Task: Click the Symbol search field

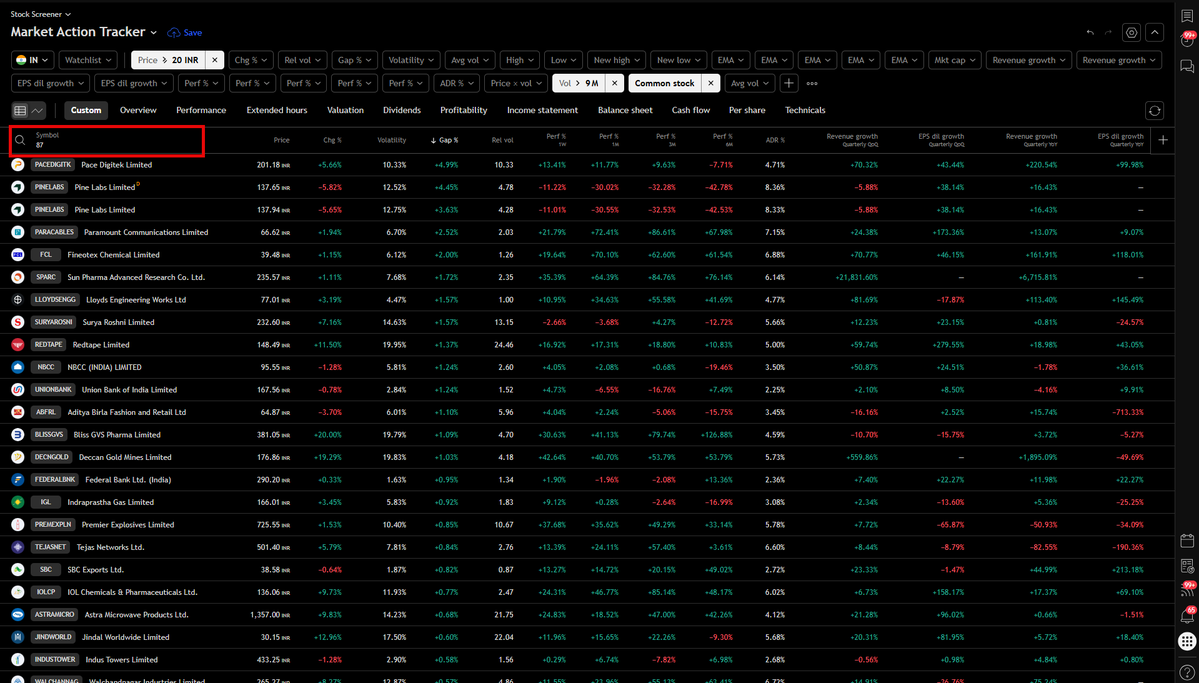Action: pos(106,140)
